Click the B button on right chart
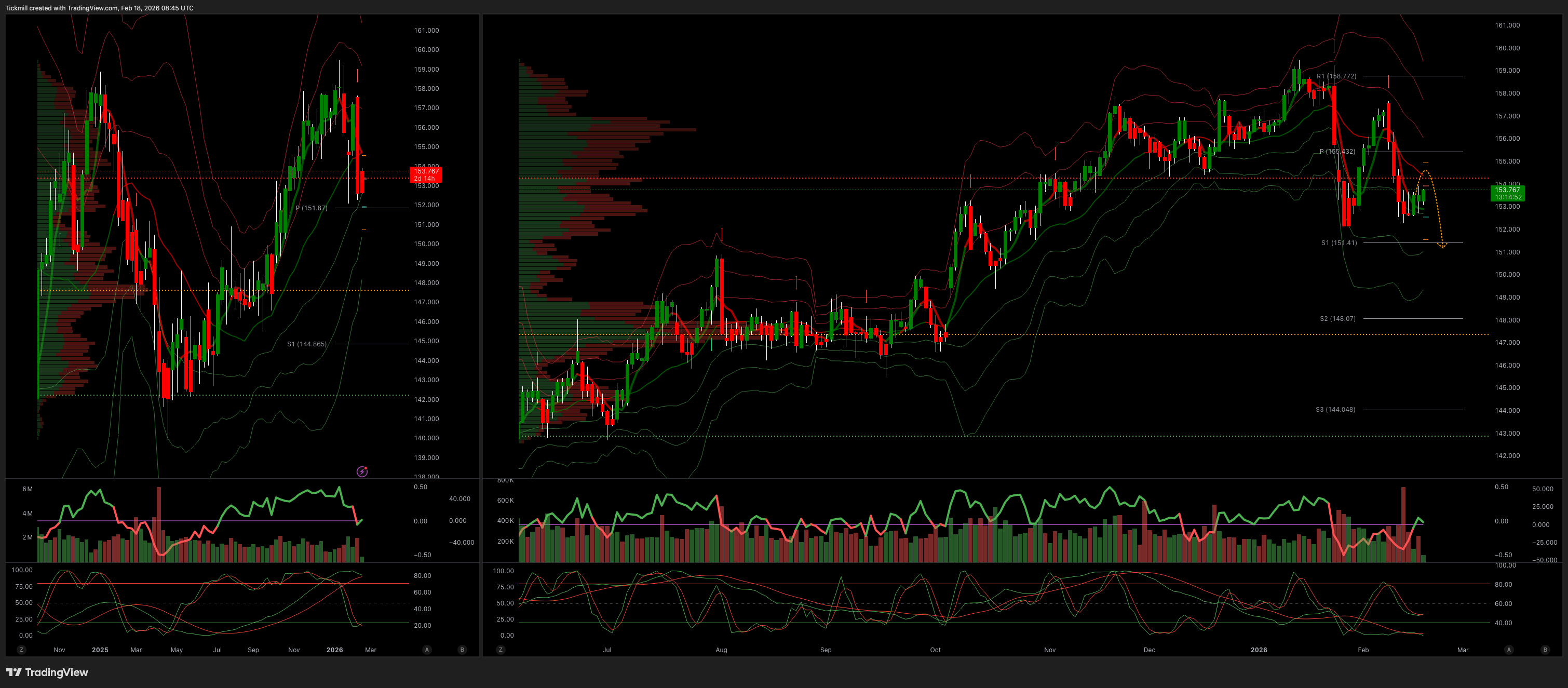The width and height of the screenshot is (1568, 688). [x=1545, y=650]
